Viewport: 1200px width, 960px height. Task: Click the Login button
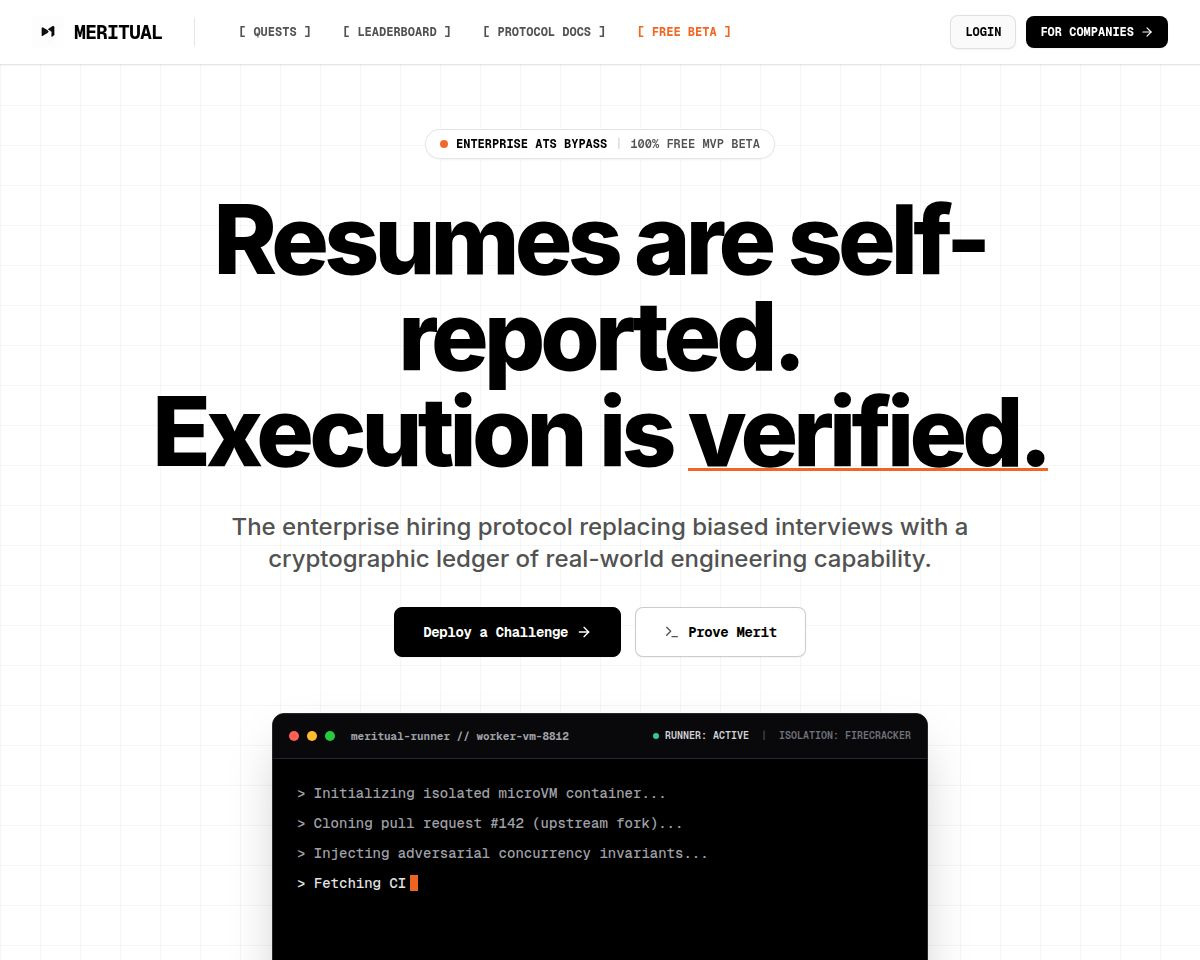pyautogui.click(x=983, y=32)
